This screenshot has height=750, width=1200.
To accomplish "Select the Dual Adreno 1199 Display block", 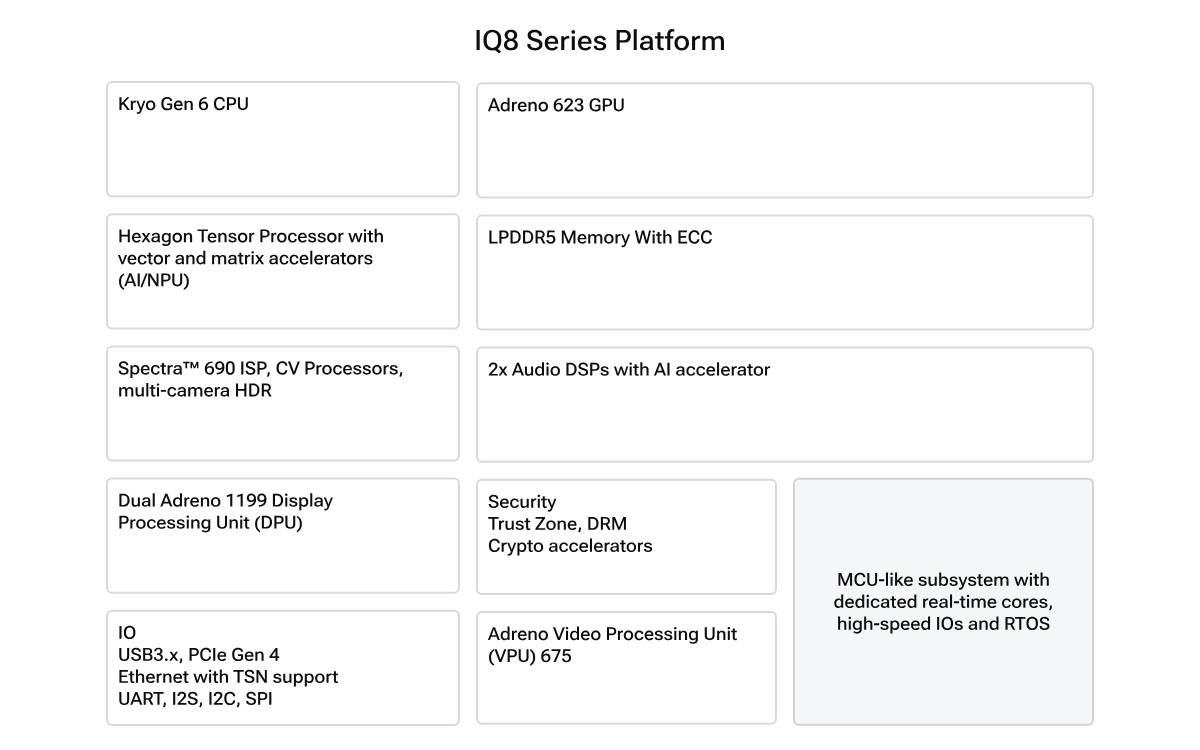I will (282, 535).
